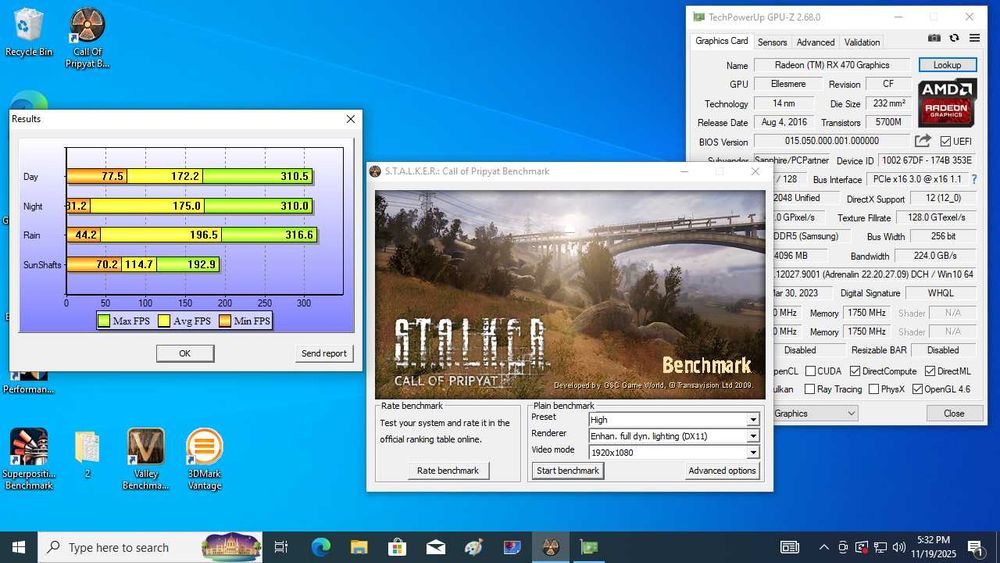Image resolution: width=1000 pixels, height=563 pixels.
Task: Expand the Renderer dropdown in benchmark
Action: pyautogui.click(x=753, y=436)
